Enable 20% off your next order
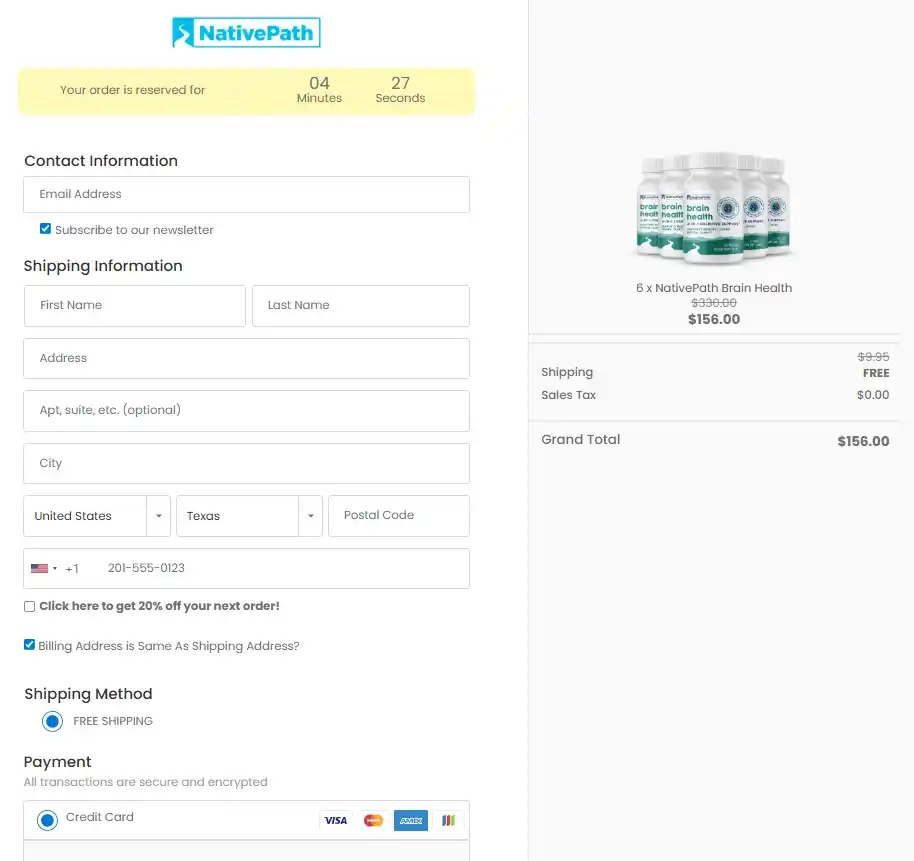The height and width of the screenshot is (861, 914). [29, 606]
